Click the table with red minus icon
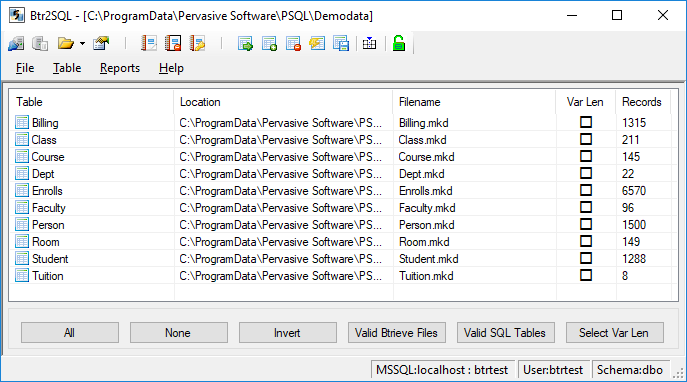Viewport: 687px width, 382px height. (293, 43)
